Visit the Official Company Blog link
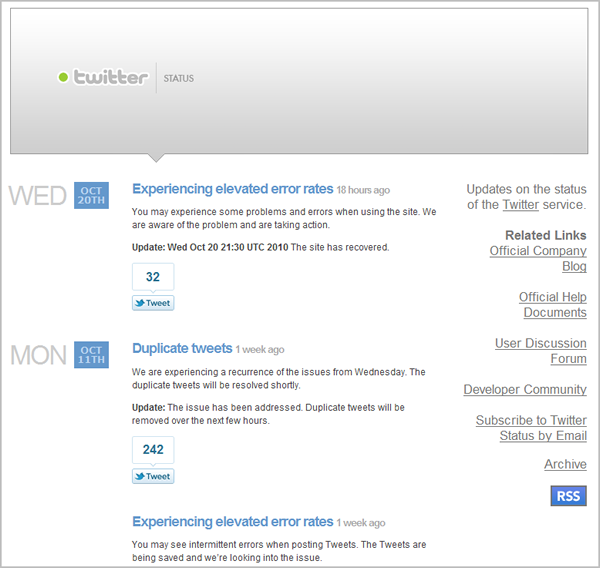This screenshot has width=600, height=568. (538, 258)
